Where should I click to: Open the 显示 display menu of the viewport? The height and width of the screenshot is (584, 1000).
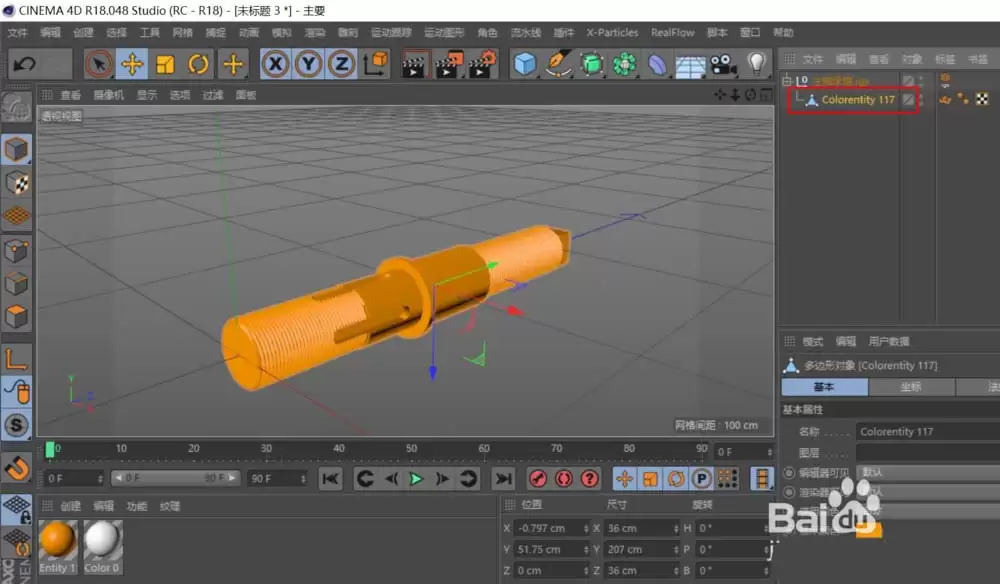pos(148,93)
